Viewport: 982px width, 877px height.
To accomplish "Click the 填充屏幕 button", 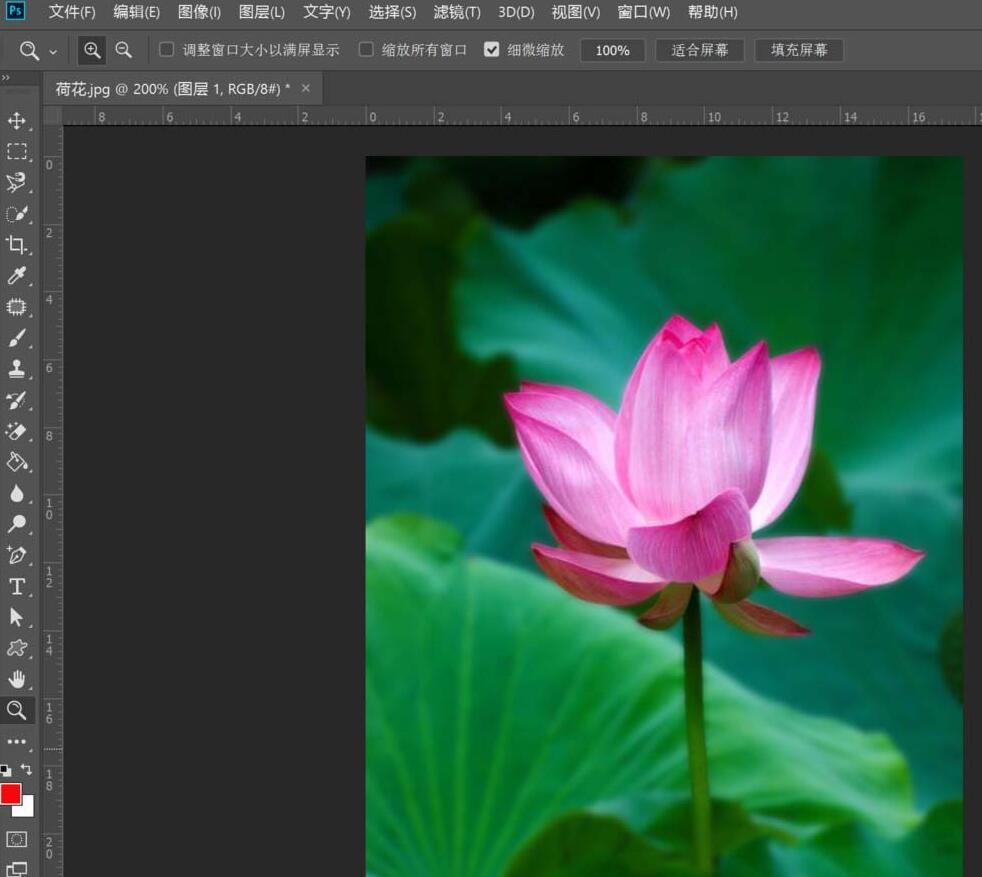I will [798, 49].
